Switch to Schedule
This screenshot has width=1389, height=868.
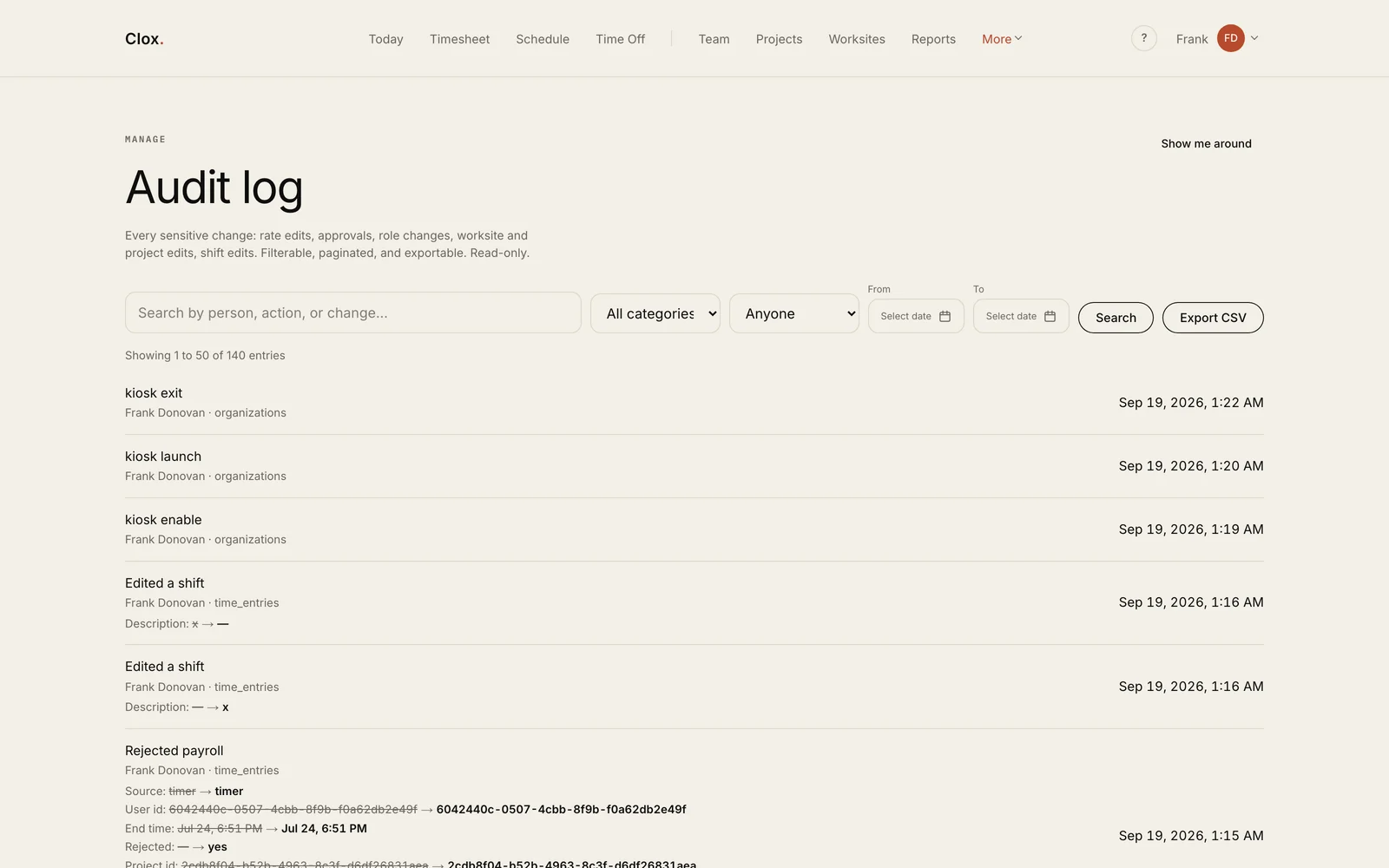(543, 39)
